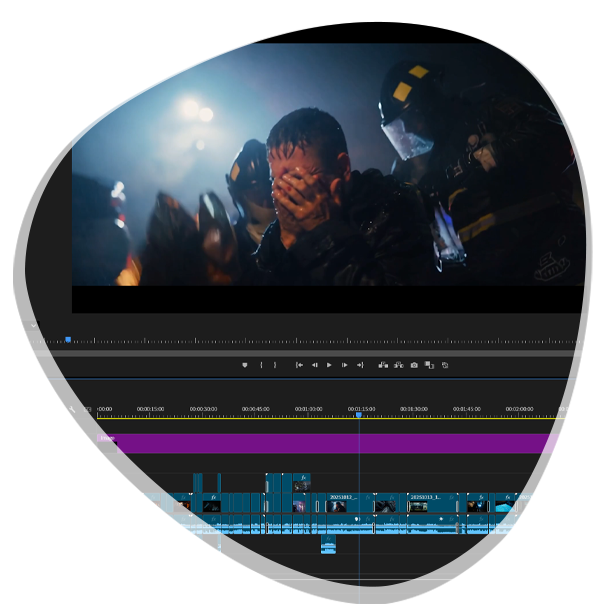The width and height of the screenshot is (601, 604).
Task: Add a marker using the transport bar marker icon
Action: 244,365
